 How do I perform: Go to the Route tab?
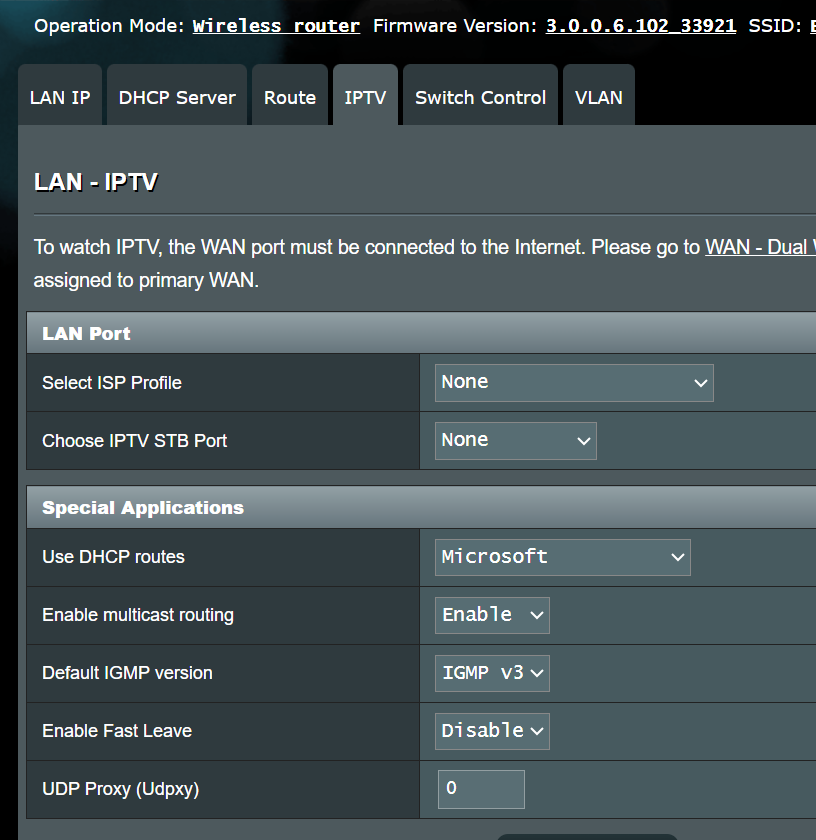click(x=290, y=97)
